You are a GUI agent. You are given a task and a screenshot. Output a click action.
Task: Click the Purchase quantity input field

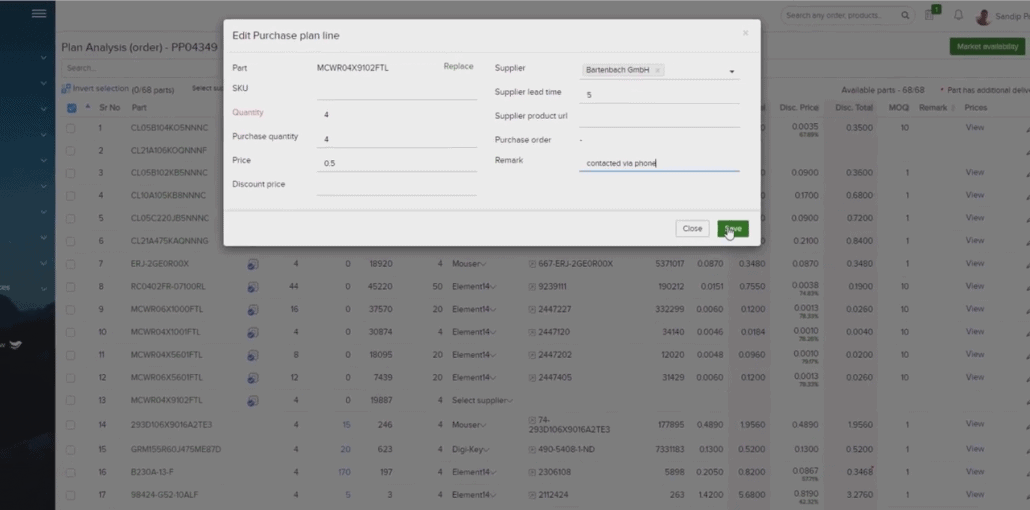(397, 139)
